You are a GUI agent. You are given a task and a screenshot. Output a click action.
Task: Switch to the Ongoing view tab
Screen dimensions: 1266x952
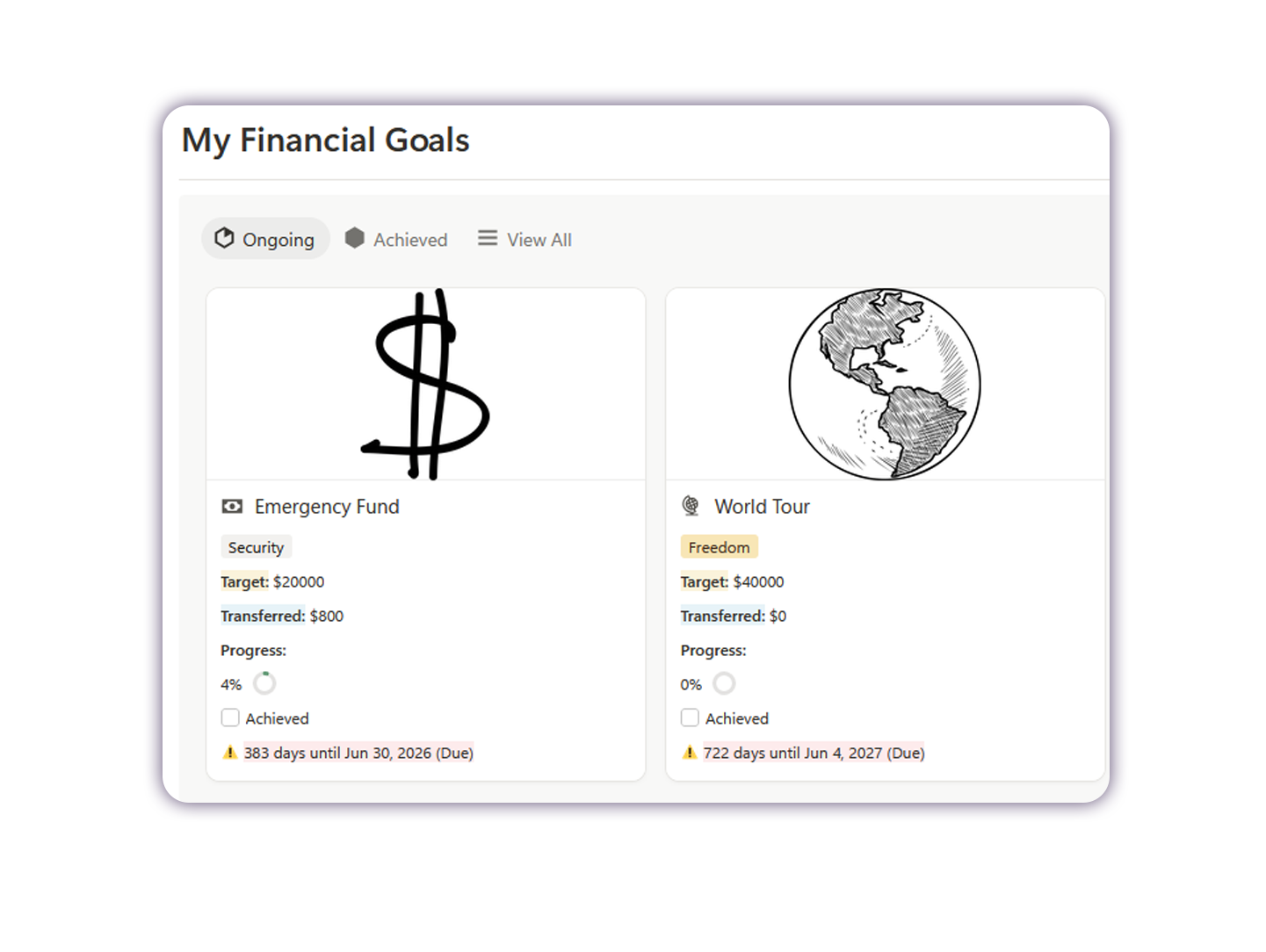pos(277,240)
